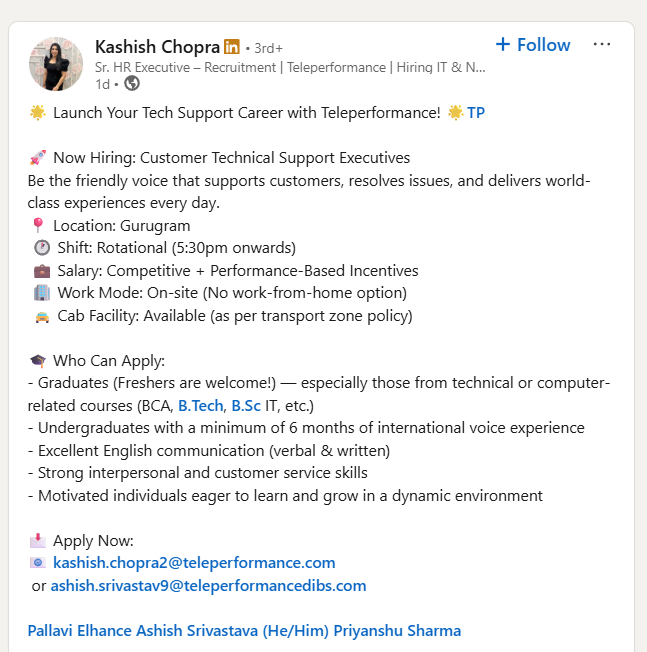Open Kashish Chopra's profile picture

click(x=56, y=63)
